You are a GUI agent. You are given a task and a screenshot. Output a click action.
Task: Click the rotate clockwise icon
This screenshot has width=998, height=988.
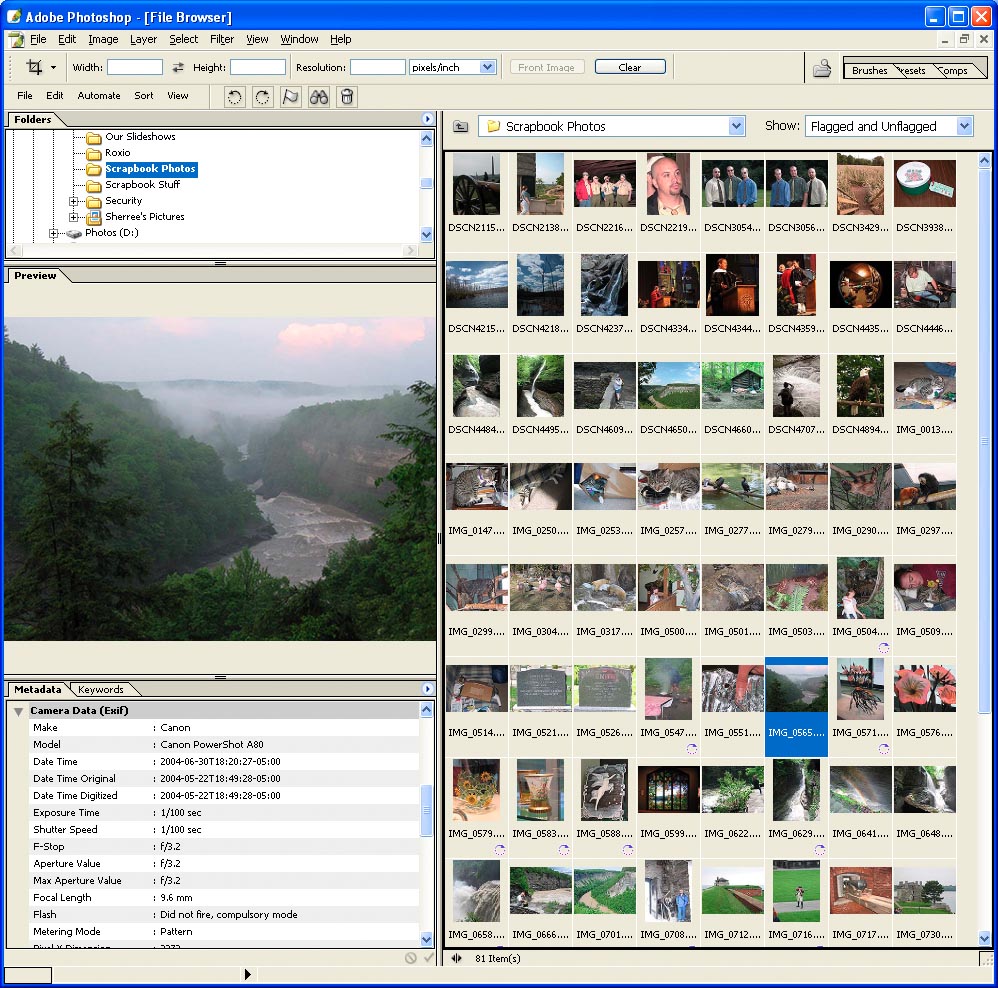(262, 96)
